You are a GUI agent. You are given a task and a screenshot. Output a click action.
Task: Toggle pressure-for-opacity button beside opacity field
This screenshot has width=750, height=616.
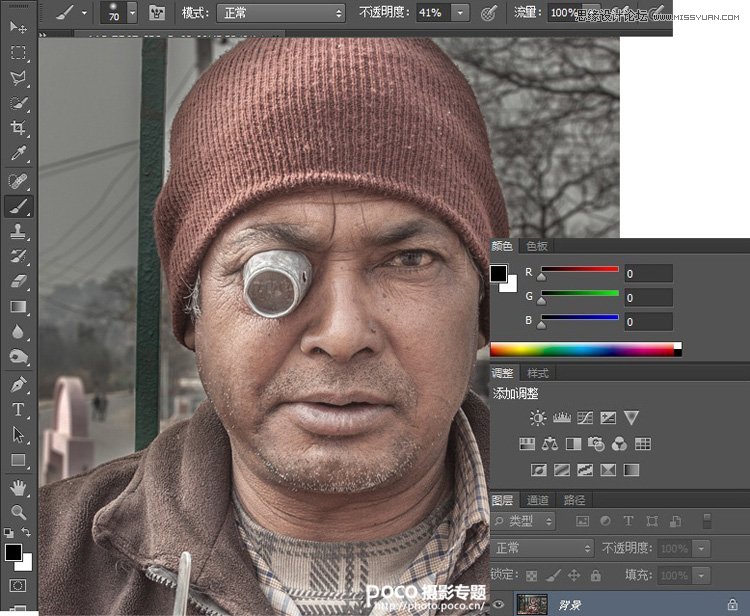point(489,13)
